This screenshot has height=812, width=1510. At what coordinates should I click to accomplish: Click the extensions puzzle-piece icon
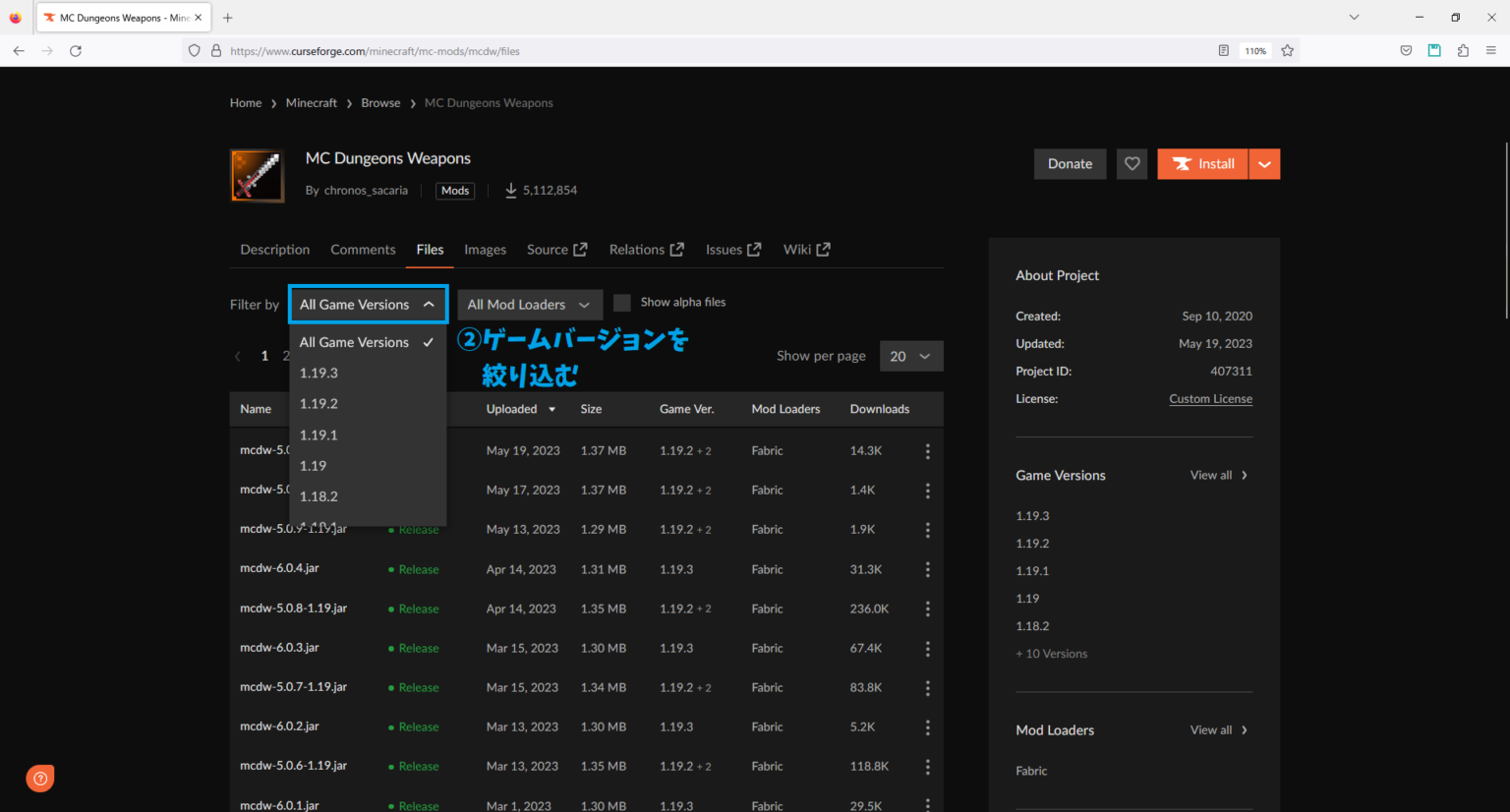pyautogui.click(x=1462, y=50)
